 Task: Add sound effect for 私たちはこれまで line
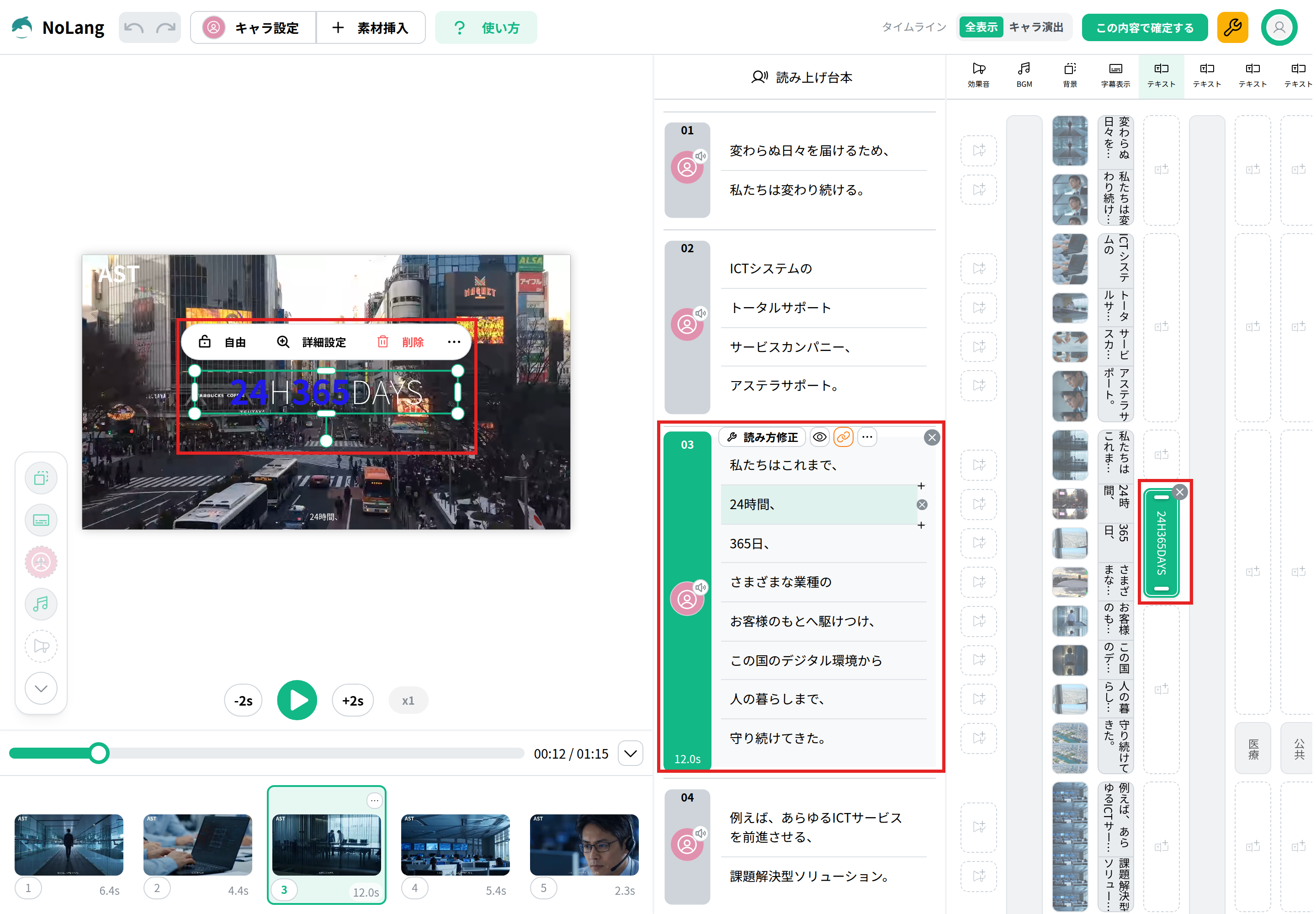coord(979,465)
